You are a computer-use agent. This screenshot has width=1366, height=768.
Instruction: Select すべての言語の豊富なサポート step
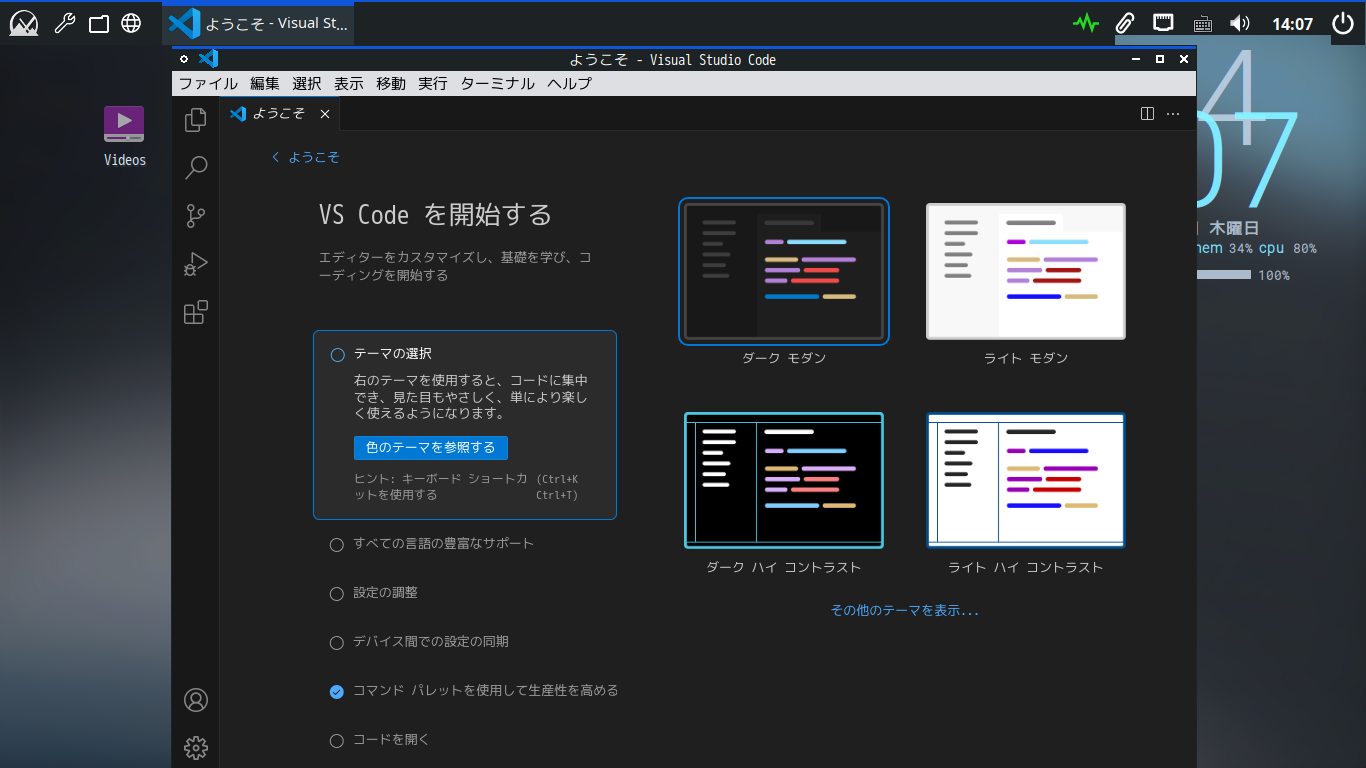click(432, 544)
